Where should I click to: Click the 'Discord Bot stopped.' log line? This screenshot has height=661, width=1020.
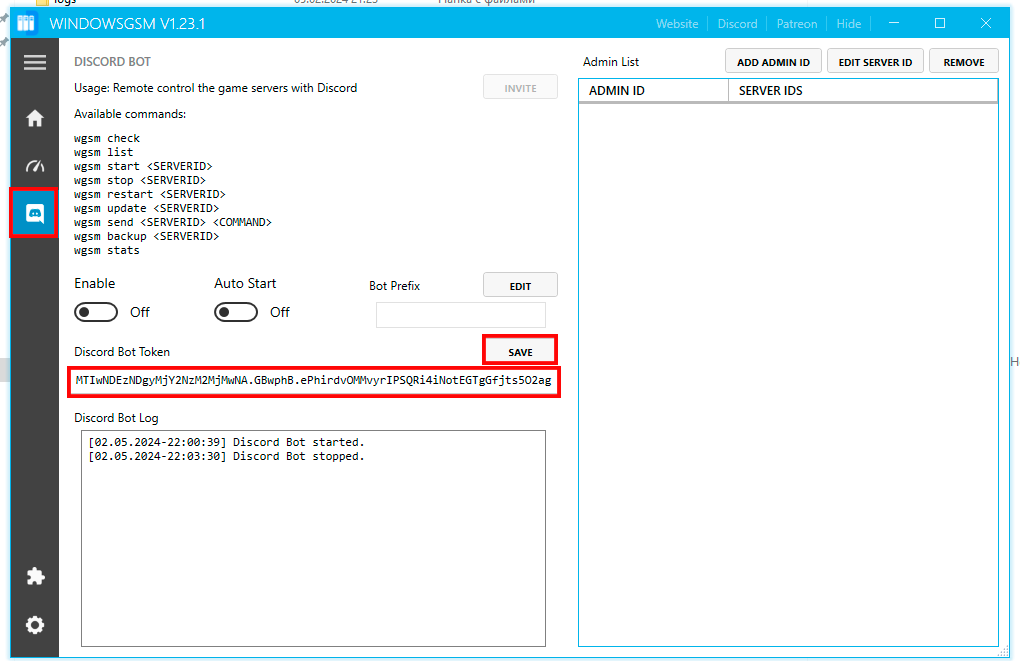226,457
